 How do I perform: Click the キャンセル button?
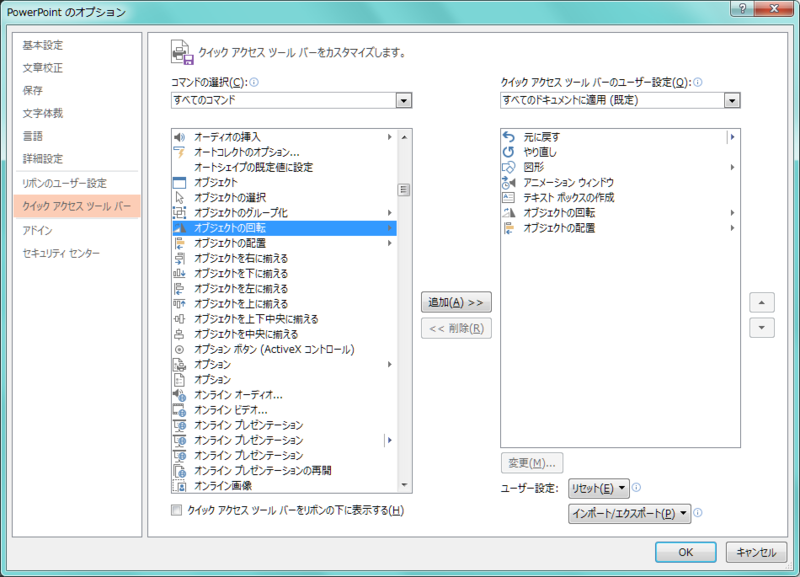coord(756,552)
